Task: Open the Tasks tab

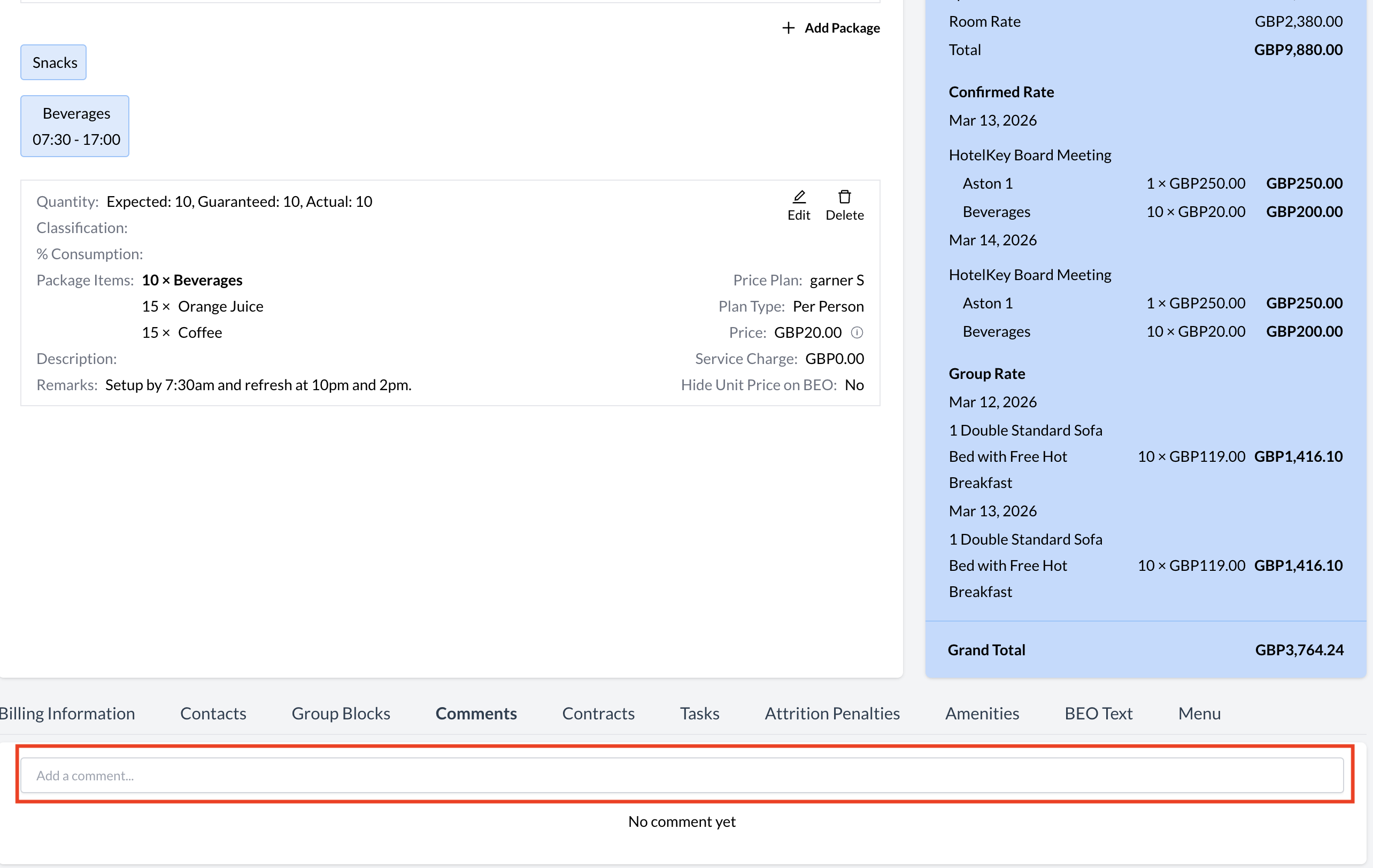Action: pos(699,713)
